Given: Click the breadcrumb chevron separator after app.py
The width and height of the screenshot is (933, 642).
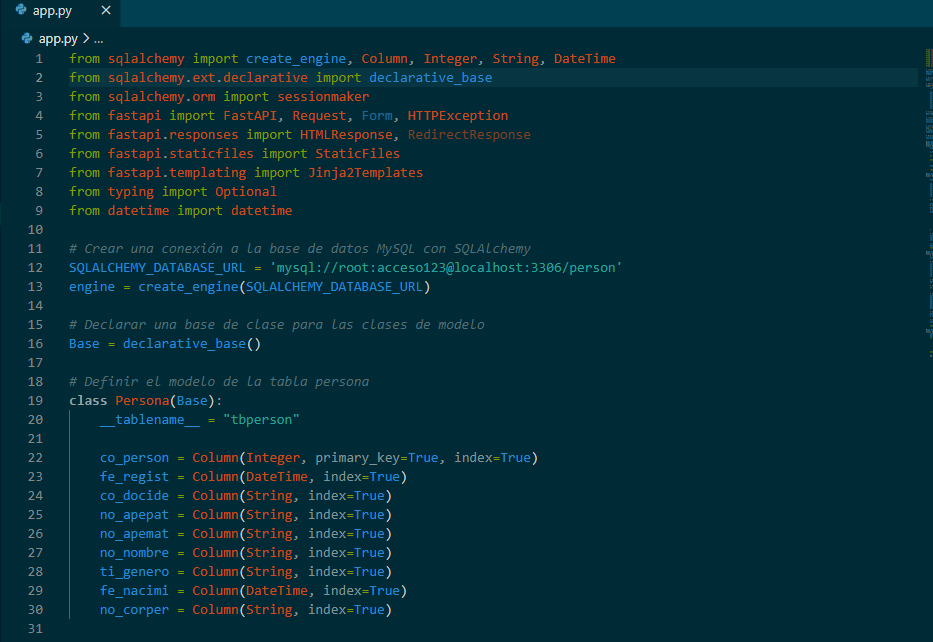Looking at the screenshot, I should coord(85,39).
